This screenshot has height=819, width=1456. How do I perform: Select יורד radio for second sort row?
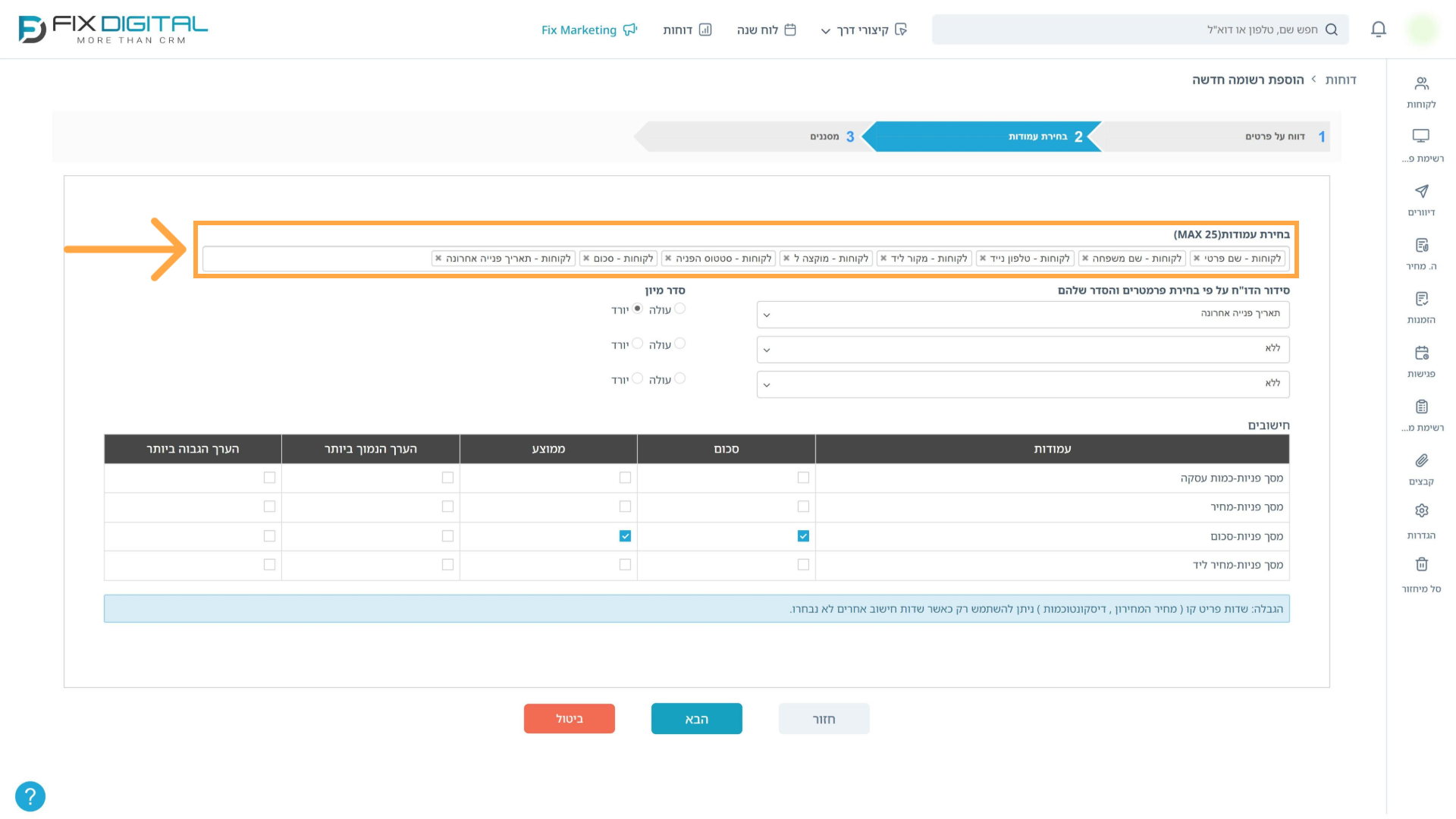637,344
